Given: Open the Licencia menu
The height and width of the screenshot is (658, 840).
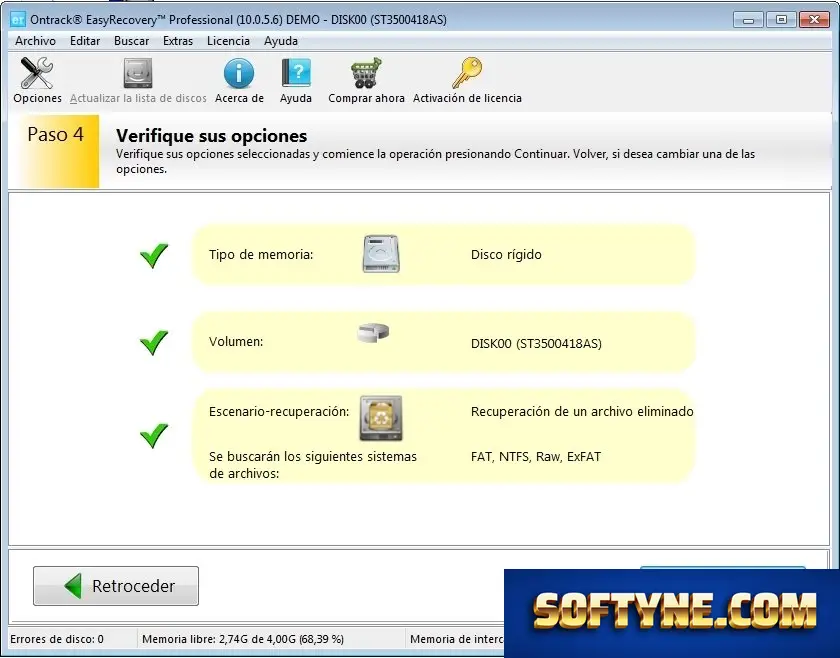Looking at the screenshot, I should 228,41.
